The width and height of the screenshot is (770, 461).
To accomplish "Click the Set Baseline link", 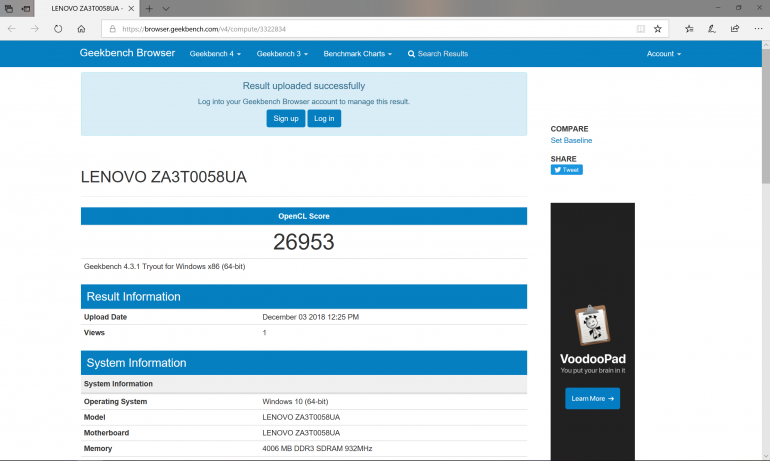I will 571,141.
